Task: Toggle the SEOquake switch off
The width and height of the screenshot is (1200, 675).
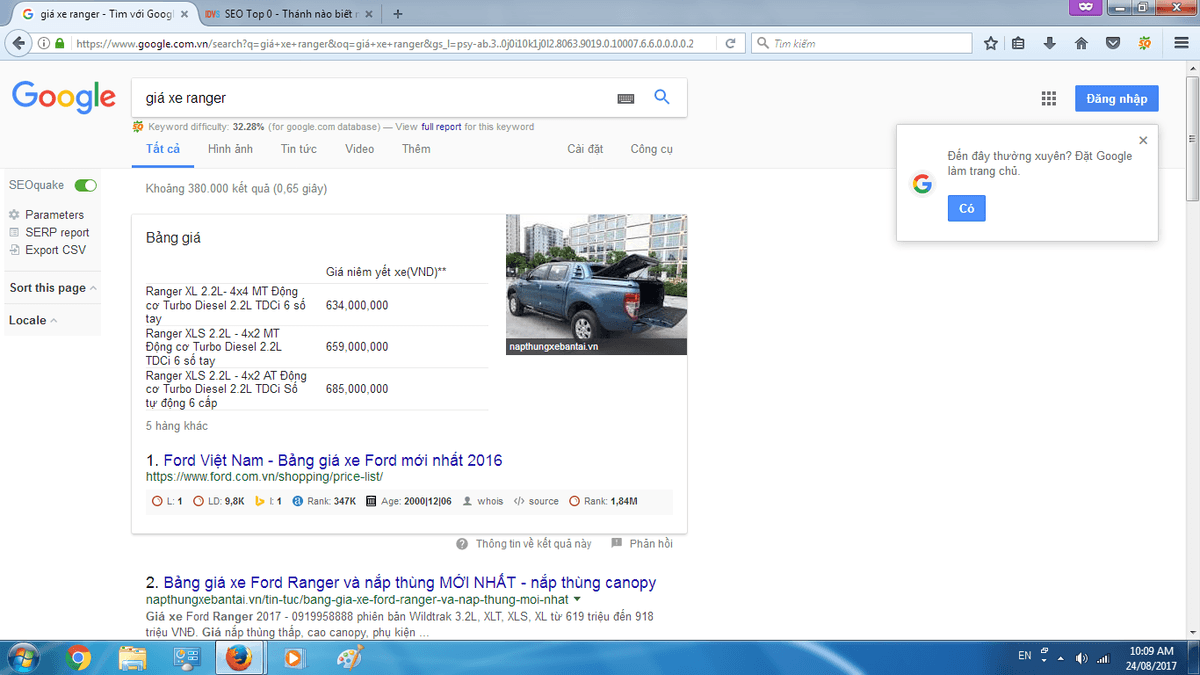Action: click(x=86, y=186)
